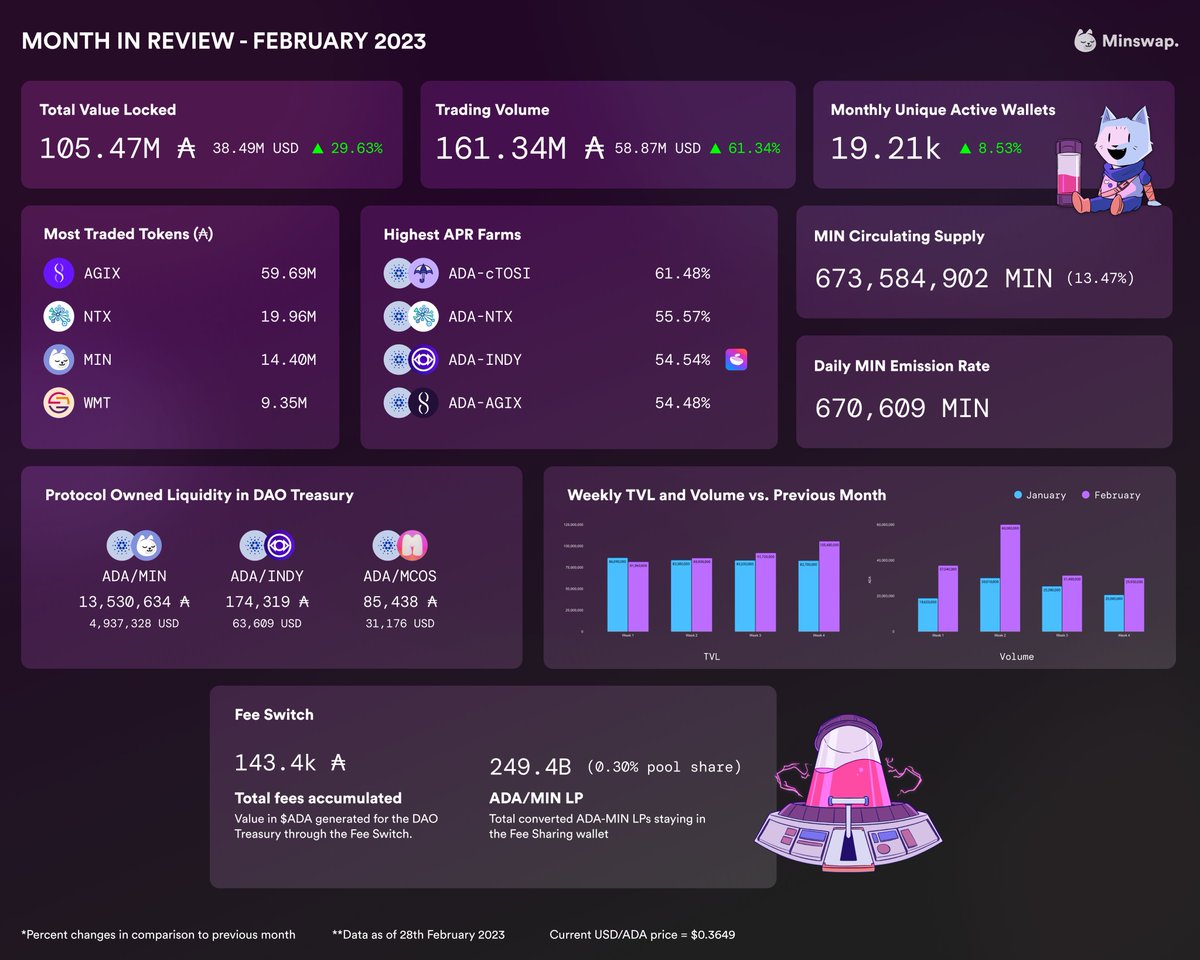The width and height of the screenshot is (1200, 960).
Task: Click the purple February legend dot
Action: tap(1086, 495)
